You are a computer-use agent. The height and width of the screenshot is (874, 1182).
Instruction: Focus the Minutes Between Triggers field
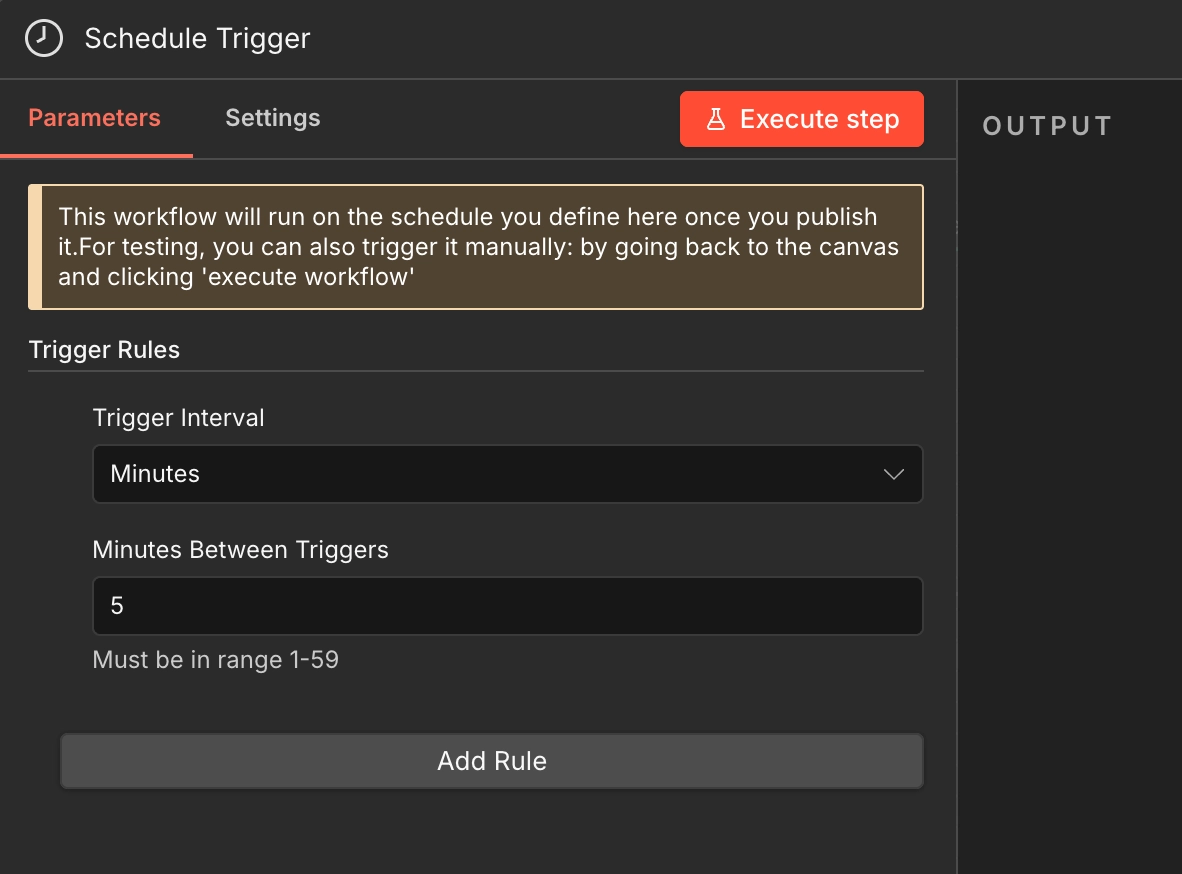[507, 606]
